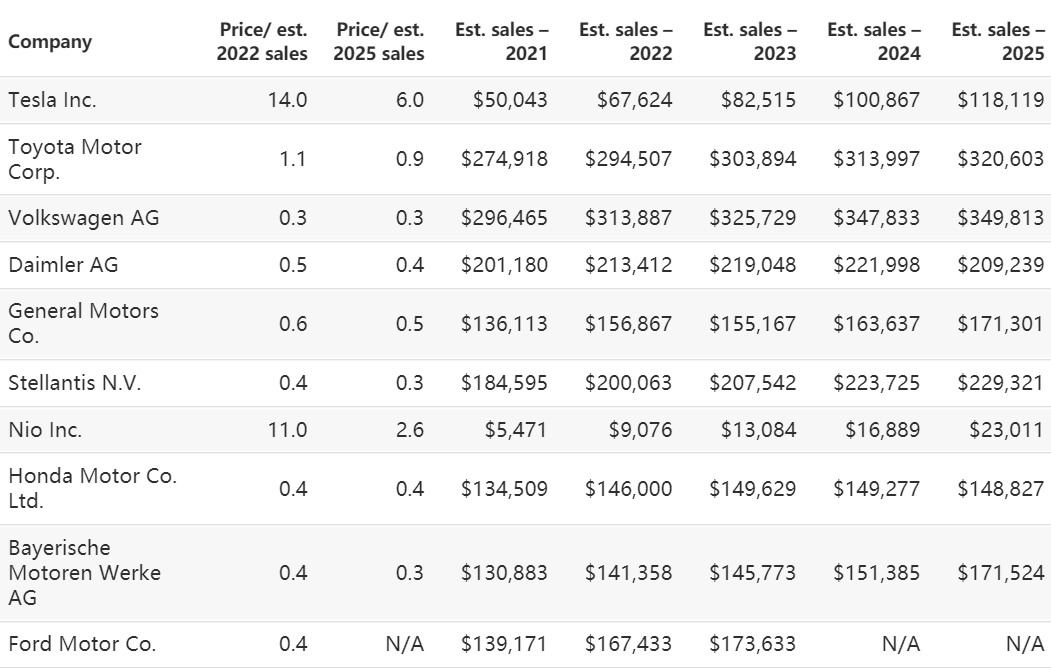Select the Bayerische Motoren Werke AG cell

tap(84, 573)
